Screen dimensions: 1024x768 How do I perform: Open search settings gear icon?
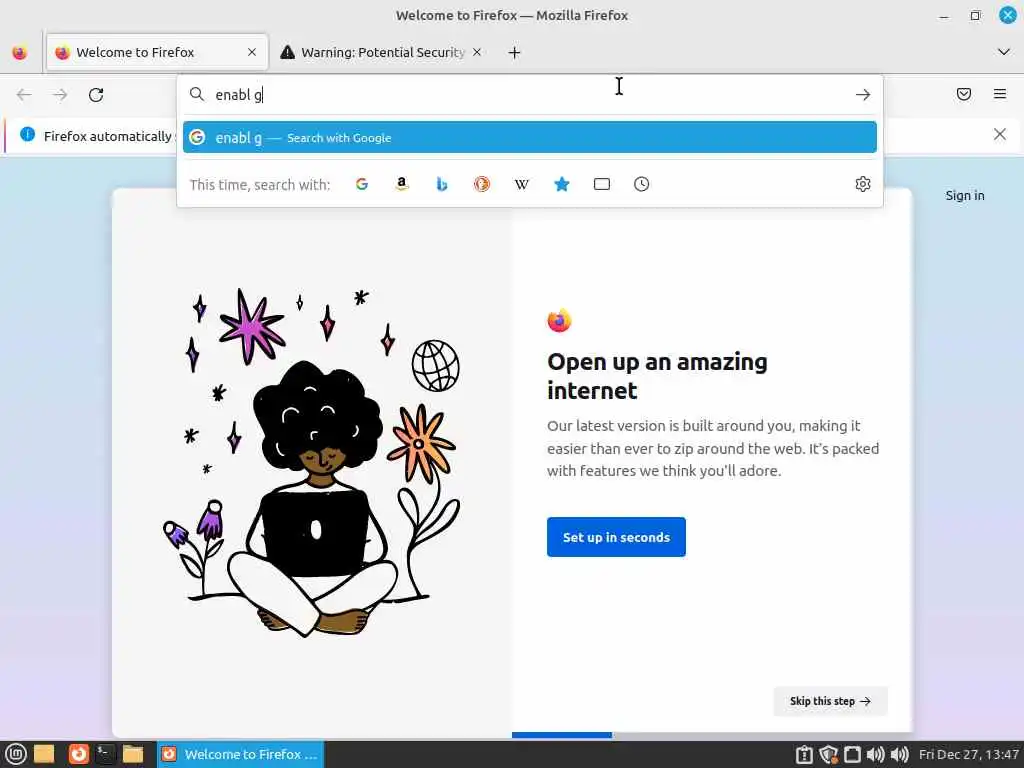[863, 184]
